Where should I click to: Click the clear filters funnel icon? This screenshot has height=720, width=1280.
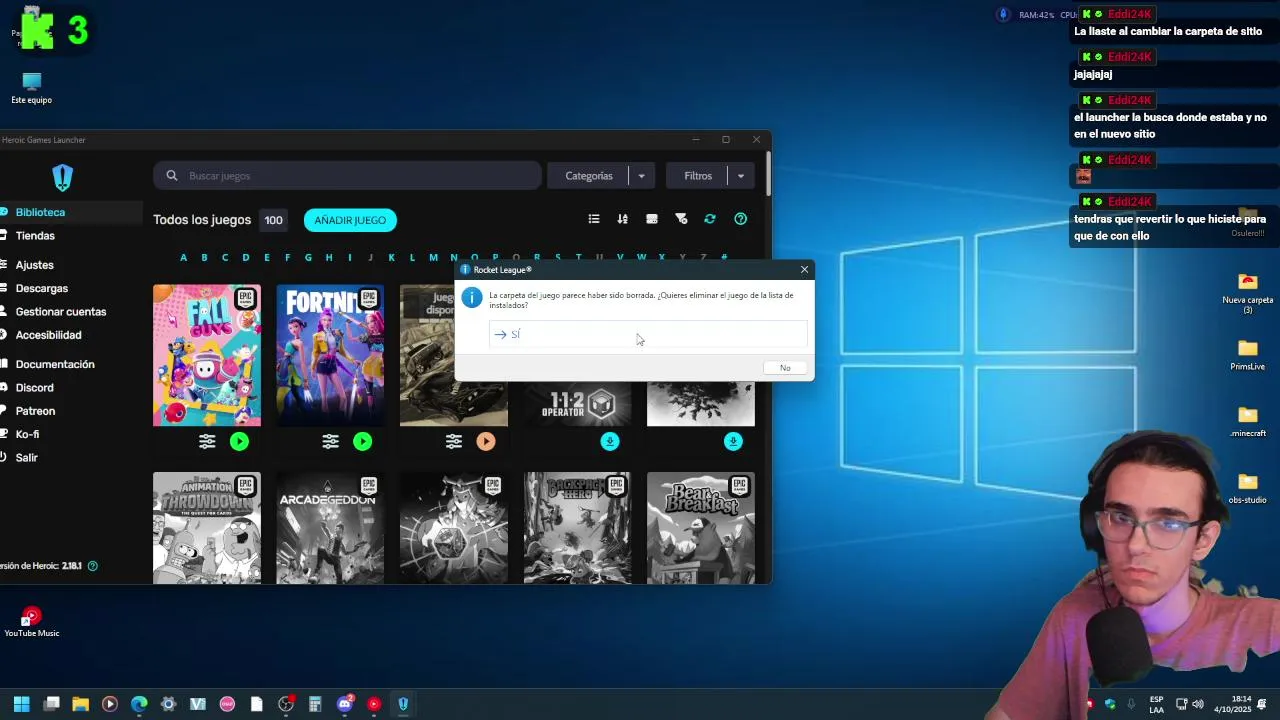coord(681,219)
